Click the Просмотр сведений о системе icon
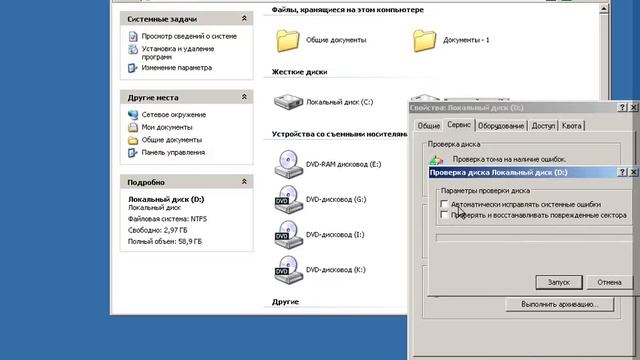The height and width of the screenshot is (360, 640). click(x=133, y=36)
